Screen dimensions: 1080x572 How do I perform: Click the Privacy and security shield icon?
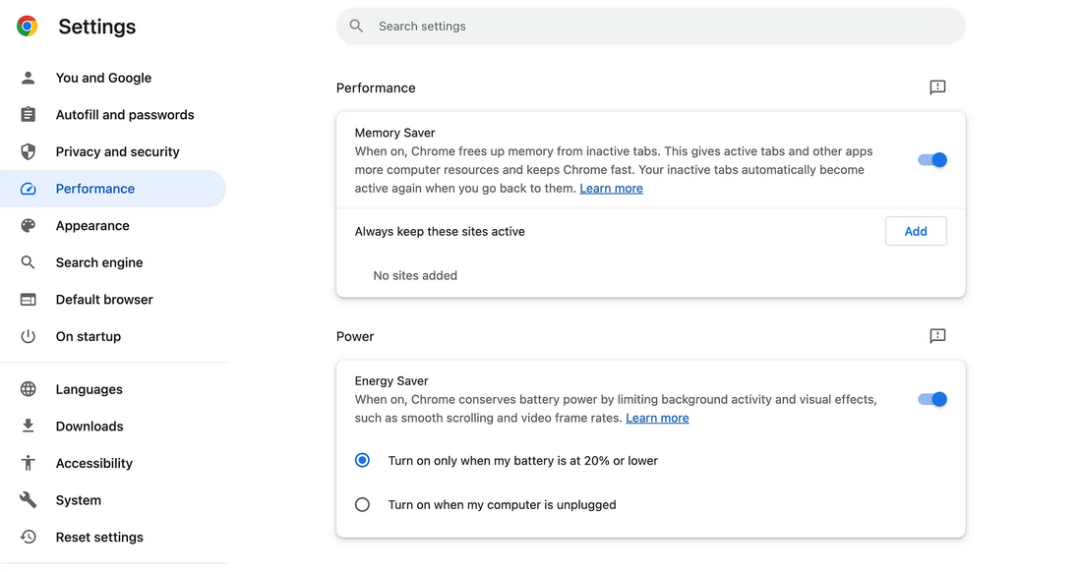tap(28, 152)
